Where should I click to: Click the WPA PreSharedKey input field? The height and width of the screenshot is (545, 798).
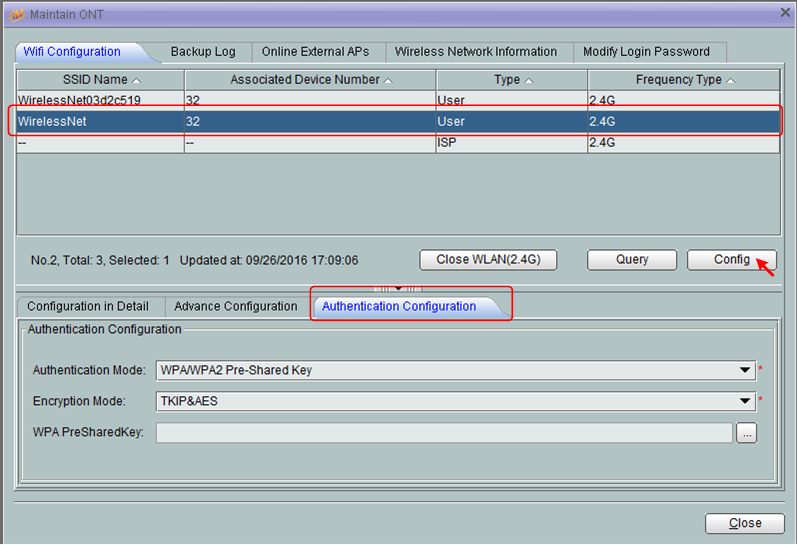tap(444, 433)
